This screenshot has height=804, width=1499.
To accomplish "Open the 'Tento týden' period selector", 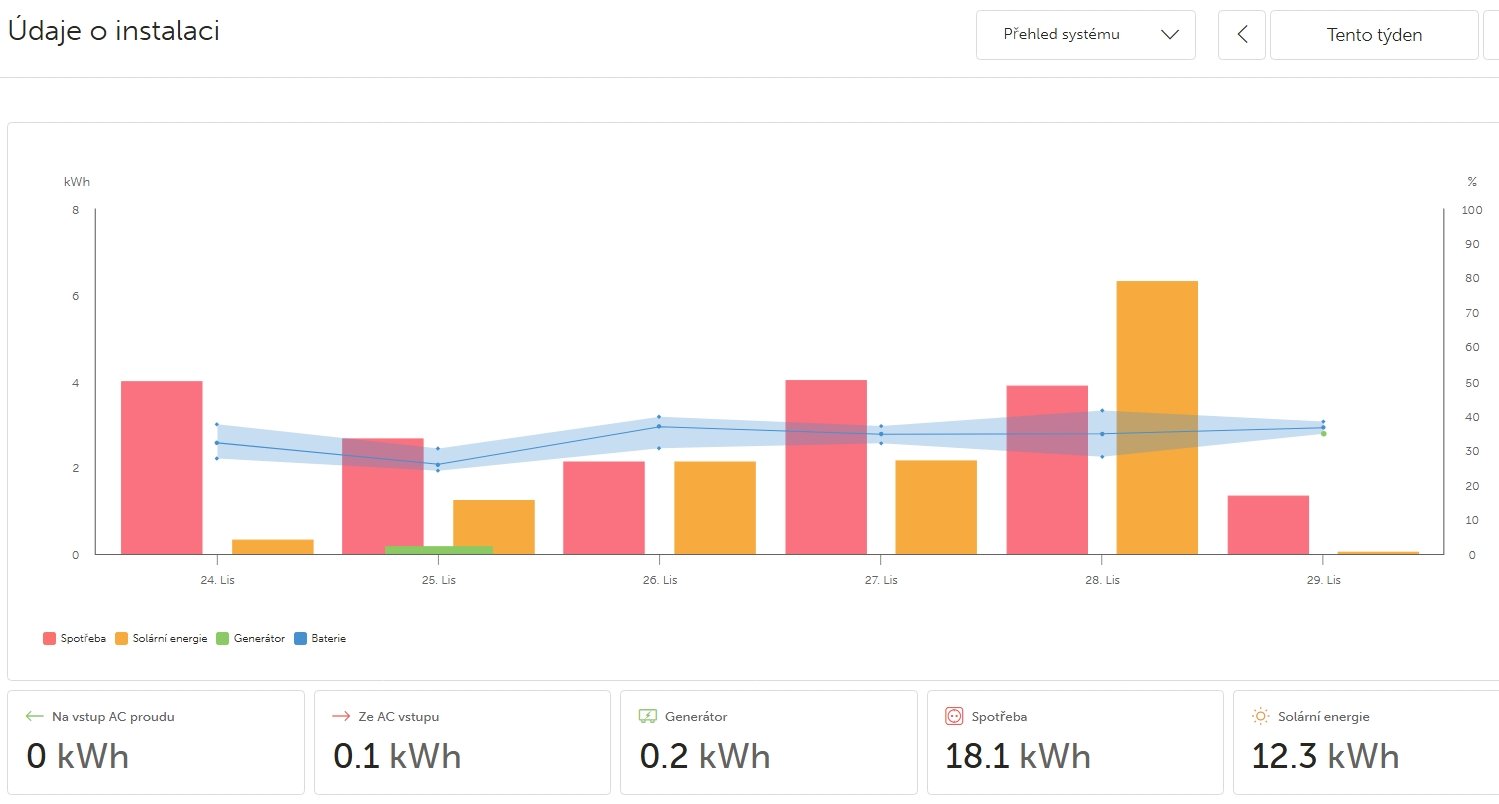I will (1374, 35).
